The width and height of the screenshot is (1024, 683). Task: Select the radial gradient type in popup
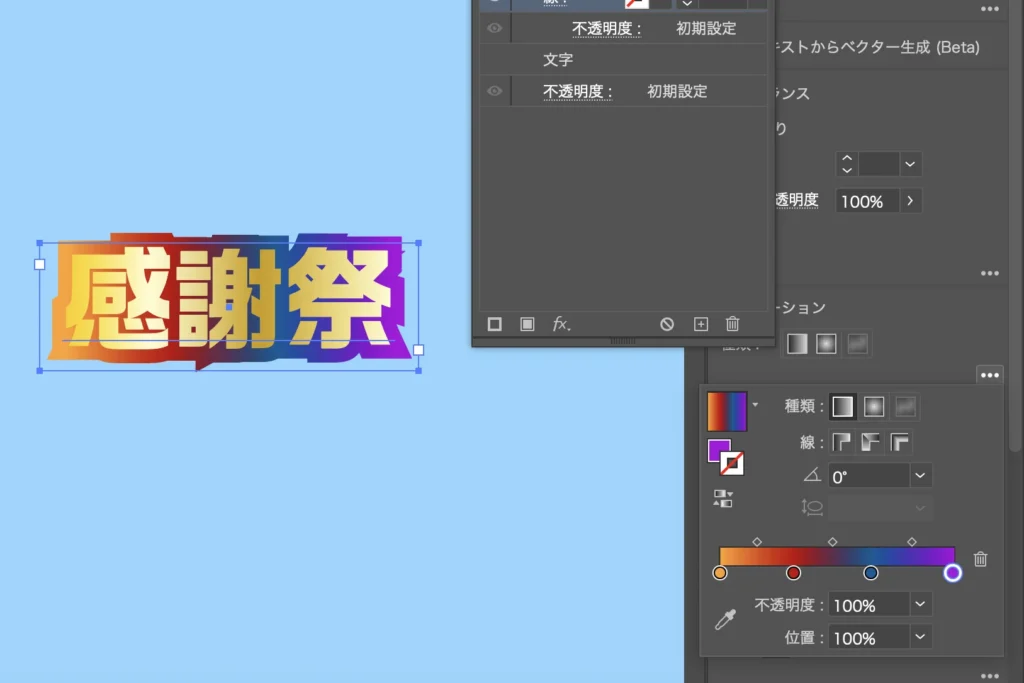coord(874,407)
